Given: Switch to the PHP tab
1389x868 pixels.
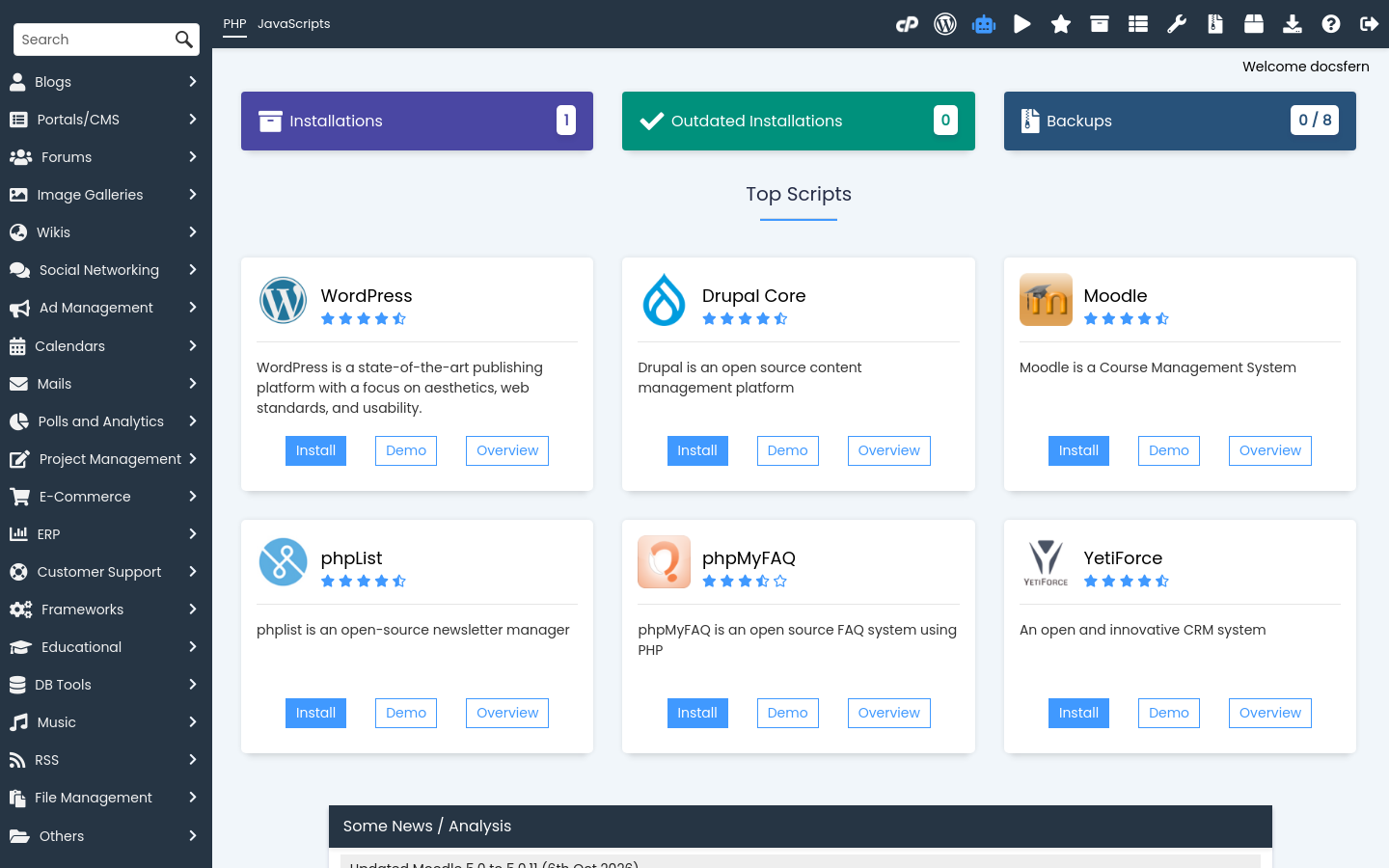Looking at the screenshot, I should click(x=234, y=24).
